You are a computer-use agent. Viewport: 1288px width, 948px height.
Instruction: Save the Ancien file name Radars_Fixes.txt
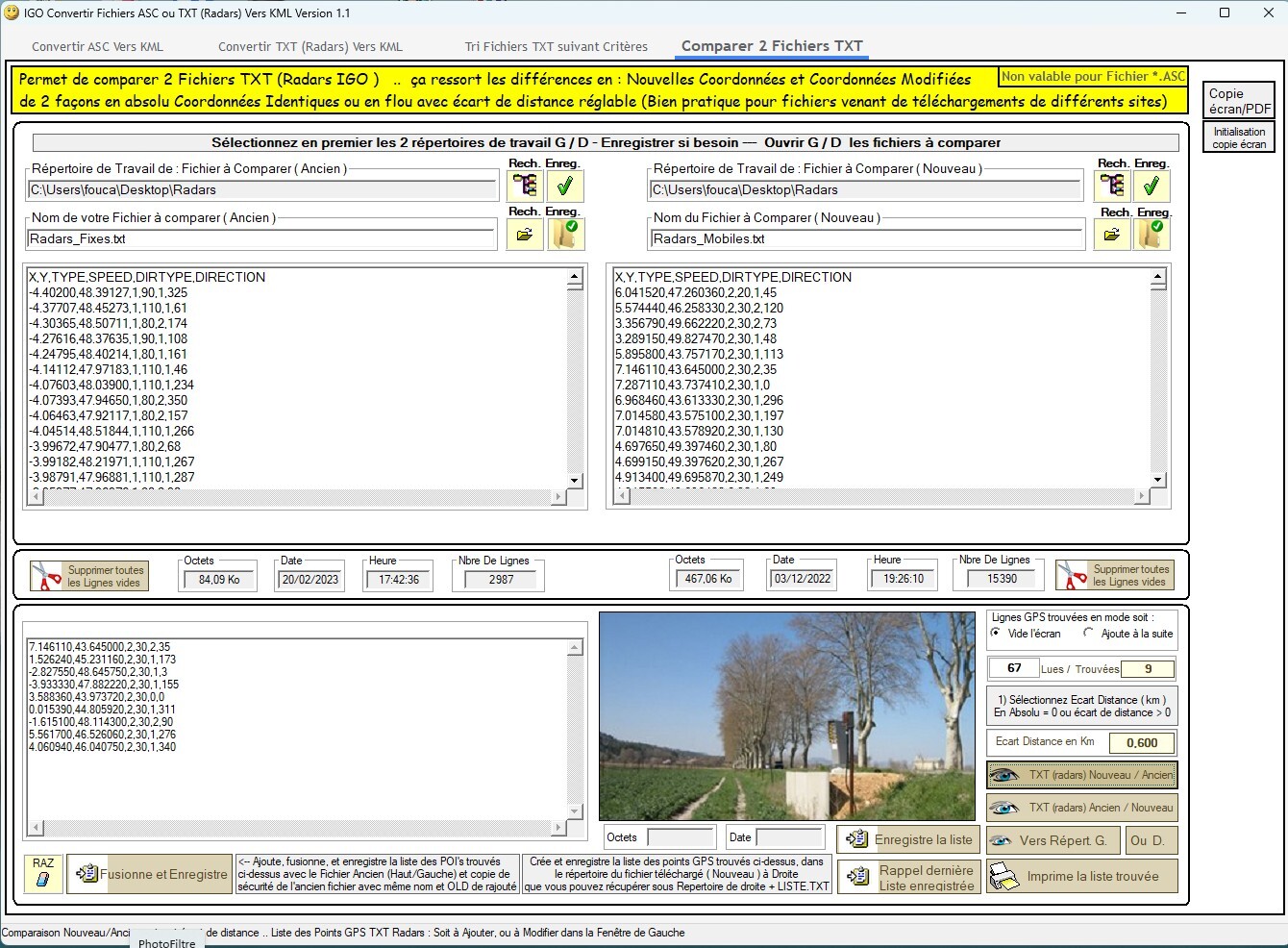point(565,234)
